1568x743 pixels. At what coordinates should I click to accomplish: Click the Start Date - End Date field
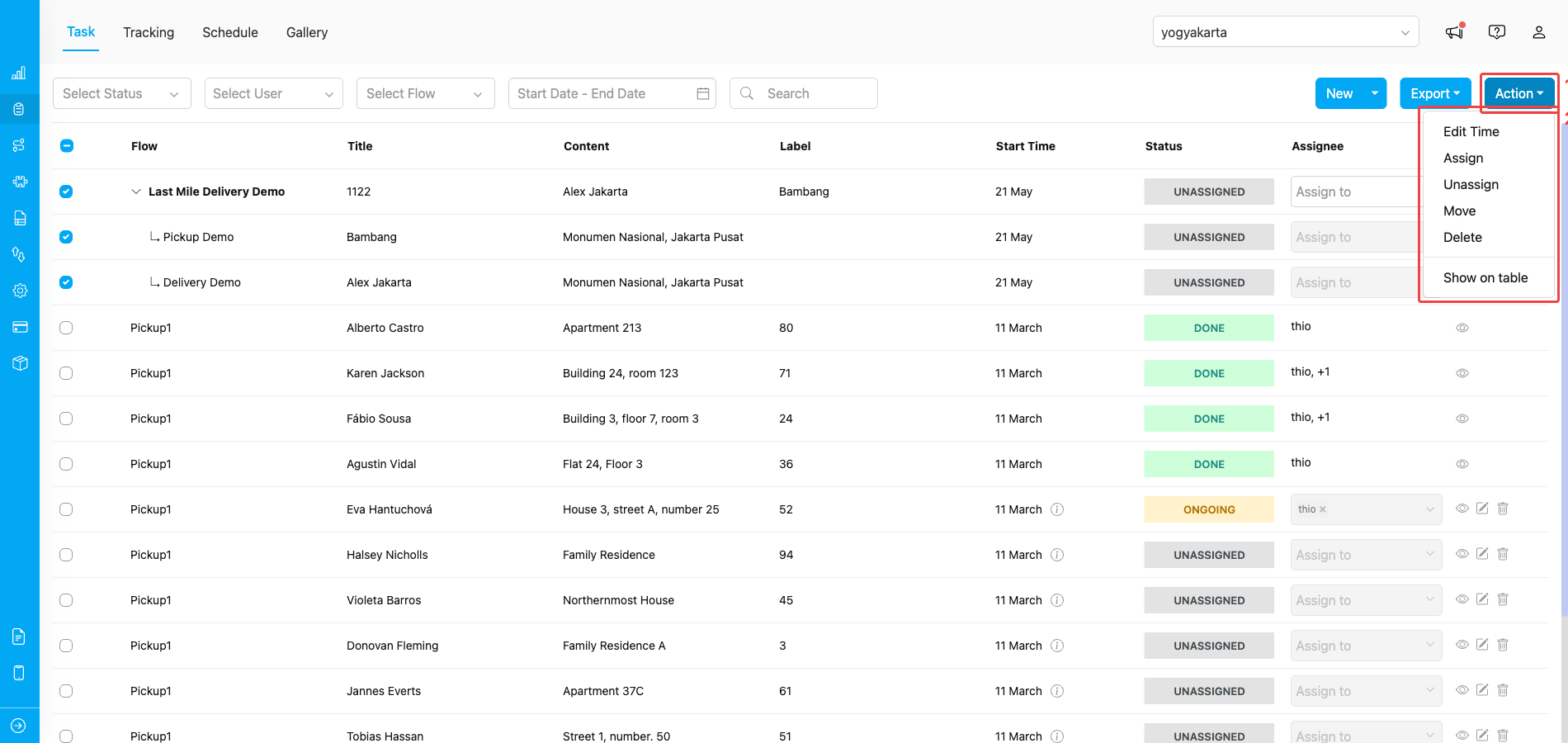(x=612, y=93)
